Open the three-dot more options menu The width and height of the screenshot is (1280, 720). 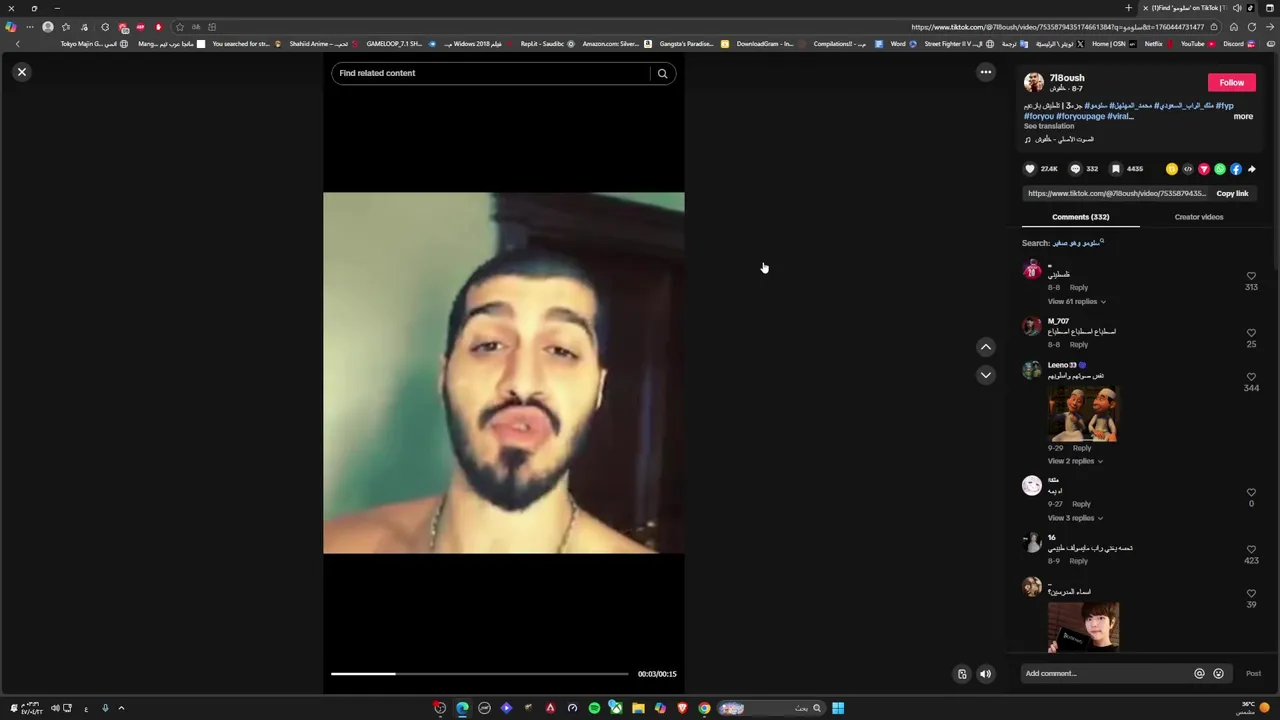(x=986, y=72)
